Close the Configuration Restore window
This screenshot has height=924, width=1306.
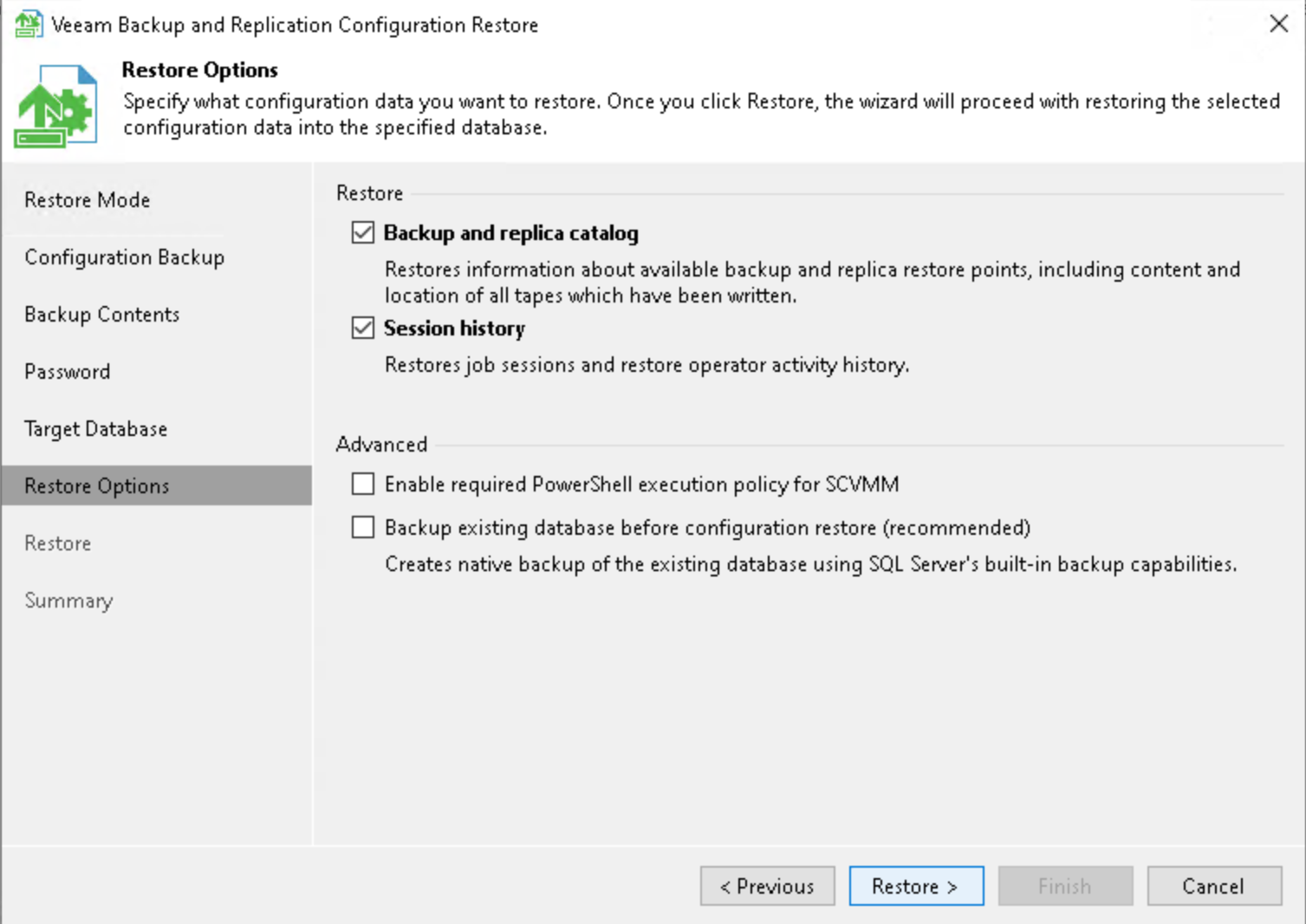click(x=1278, y=24)
